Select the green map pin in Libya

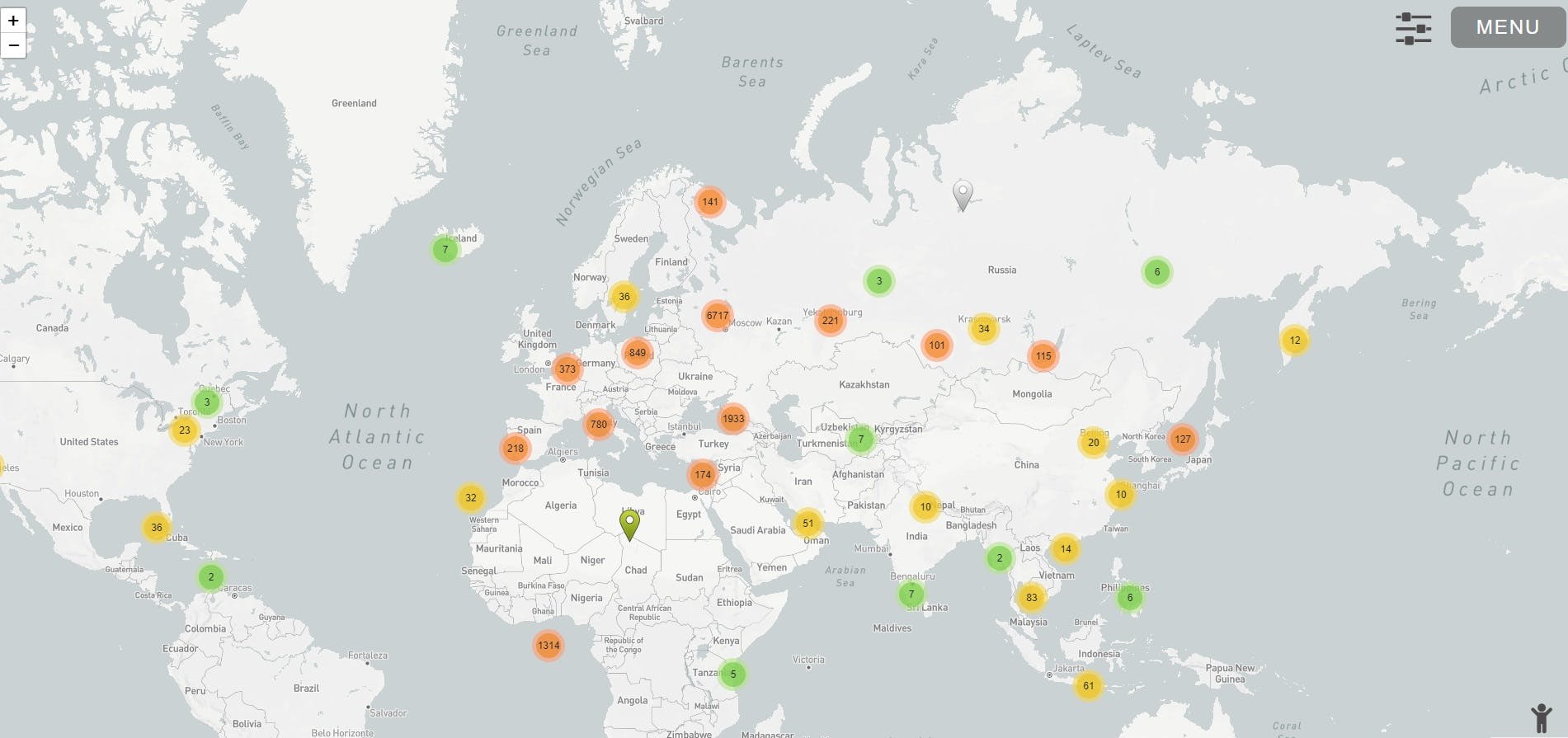point(629,525)
